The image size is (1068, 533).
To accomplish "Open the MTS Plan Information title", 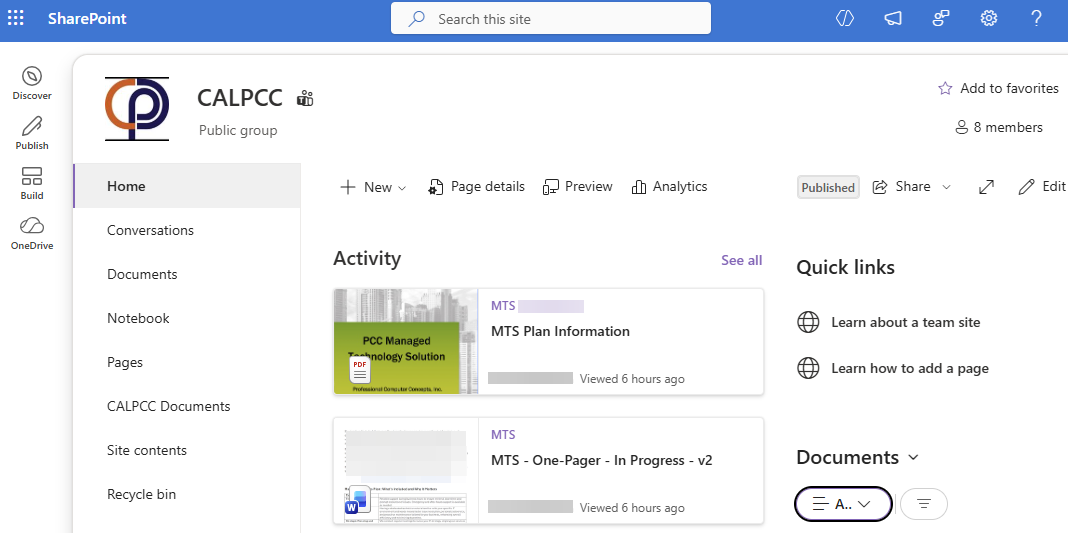I will (561, 332).
